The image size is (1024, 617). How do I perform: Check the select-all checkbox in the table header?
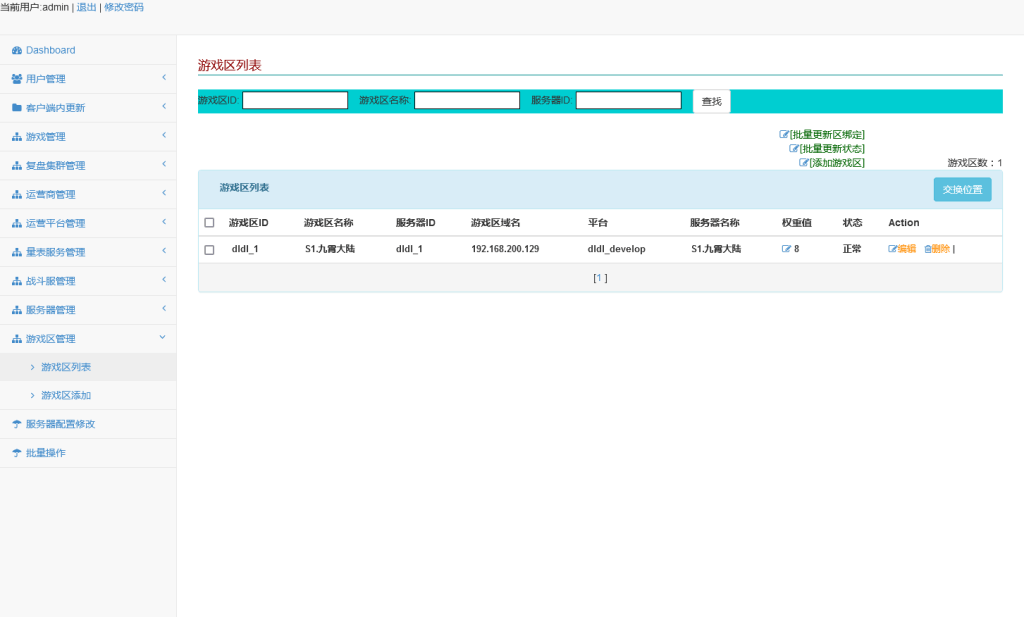[209, 222]
